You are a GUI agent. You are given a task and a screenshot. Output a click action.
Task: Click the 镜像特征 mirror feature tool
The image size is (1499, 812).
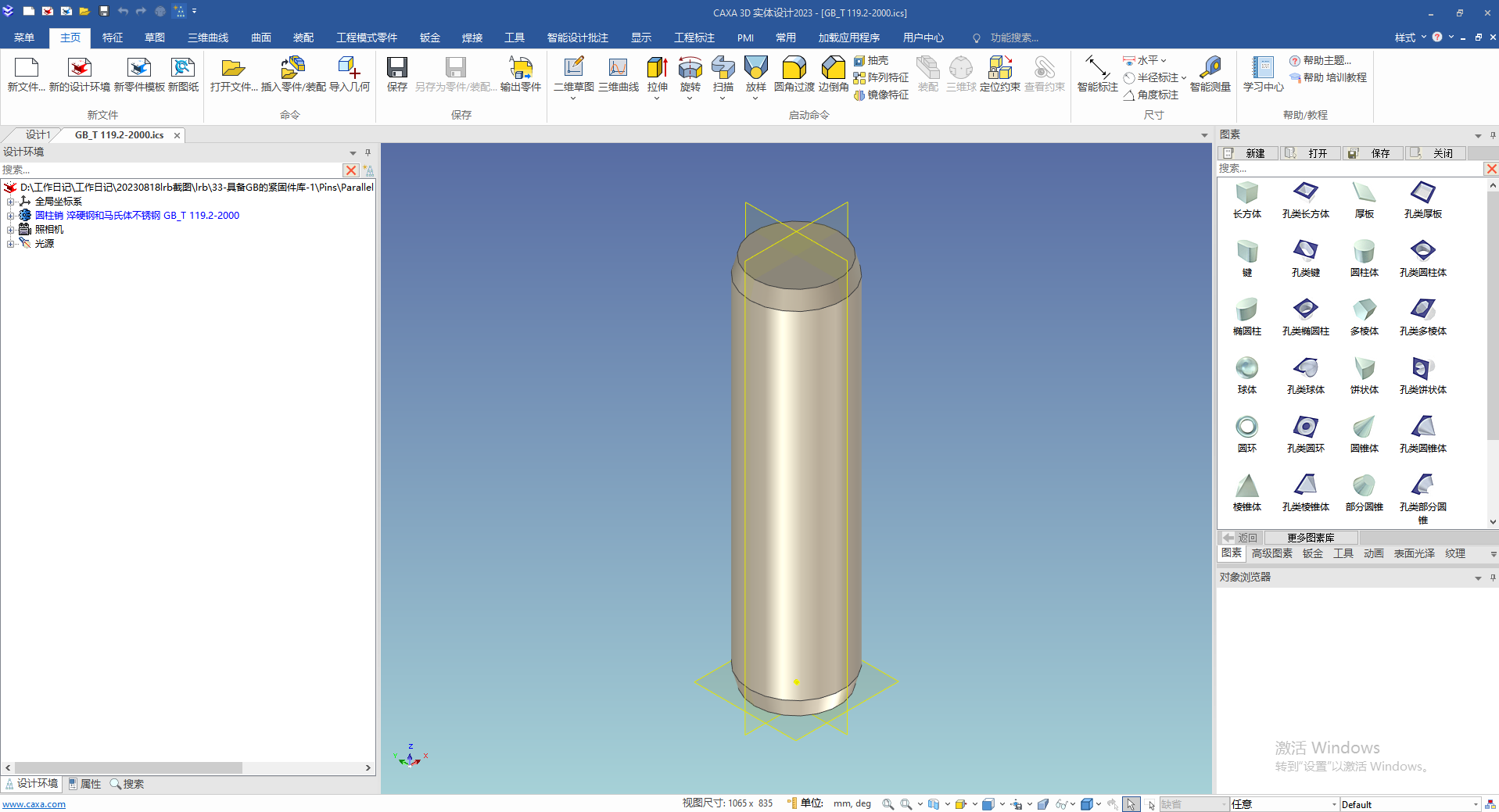[x=881, y=95]
